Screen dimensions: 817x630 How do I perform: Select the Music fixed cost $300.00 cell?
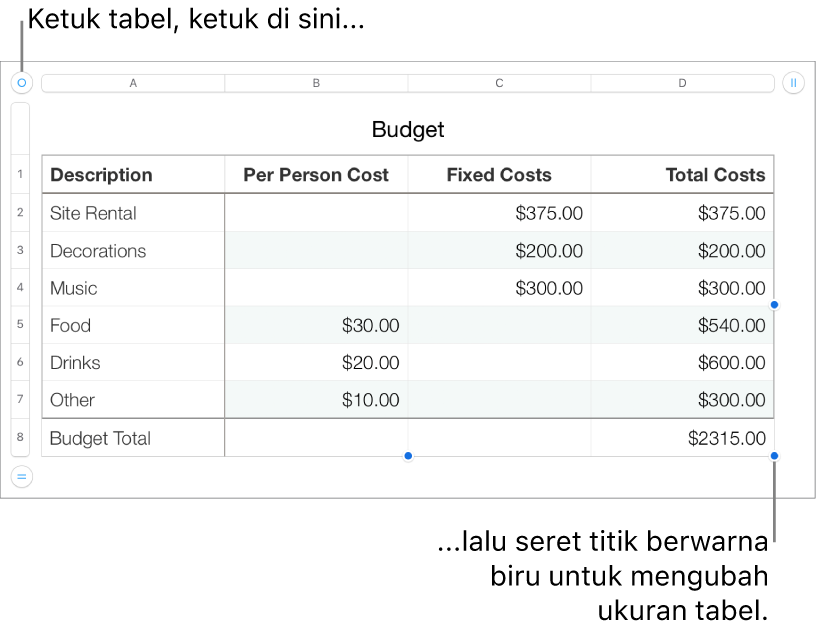[499, 288]
